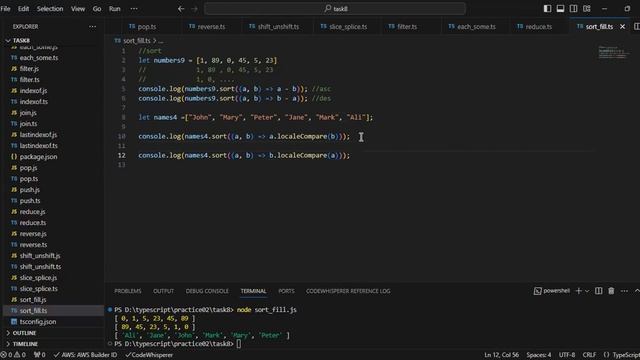Open indexof.ts in the explorer
Image resolution: width=640 pixels, height=360 pixels.
click(x=33, y=102)
